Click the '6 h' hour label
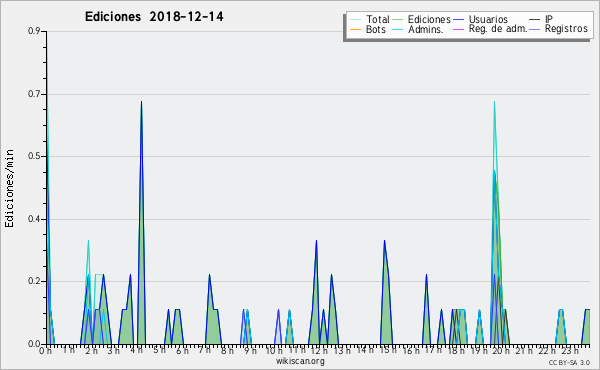This screenshot has height=370, width=600. coord(182,351)
